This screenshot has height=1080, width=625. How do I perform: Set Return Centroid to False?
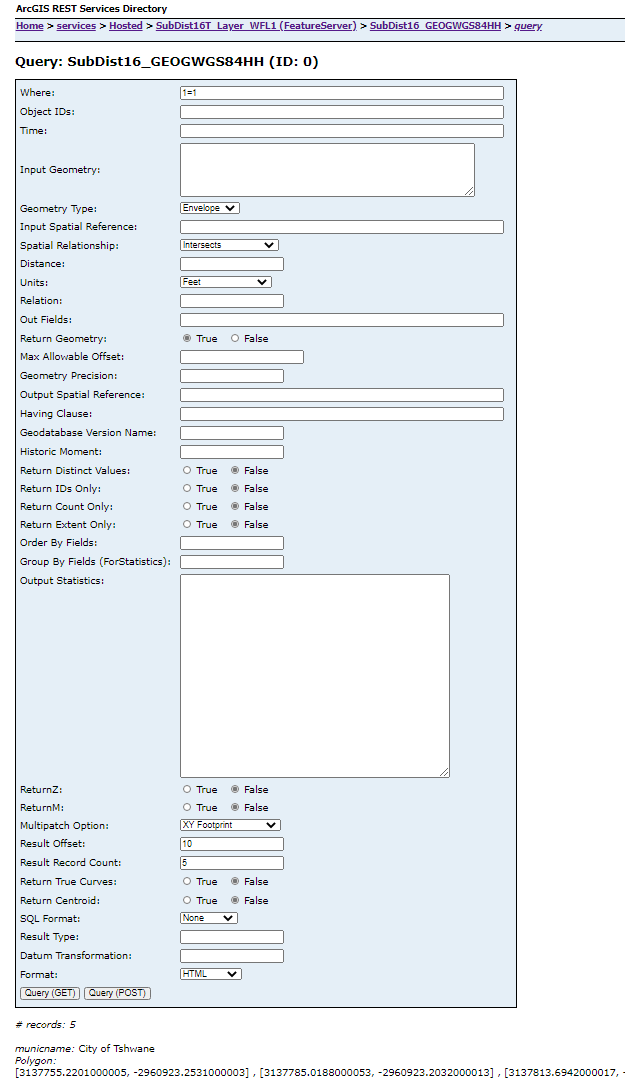click(x=235, y=900)
